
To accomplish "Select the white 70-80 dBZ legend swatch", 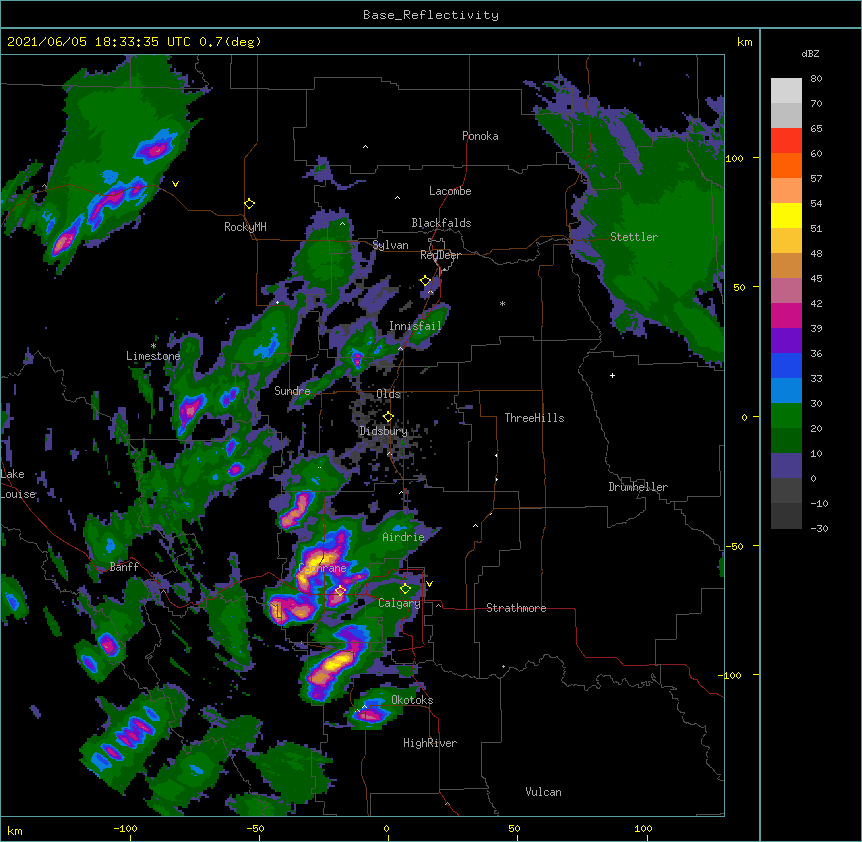I will coord(786,91).
